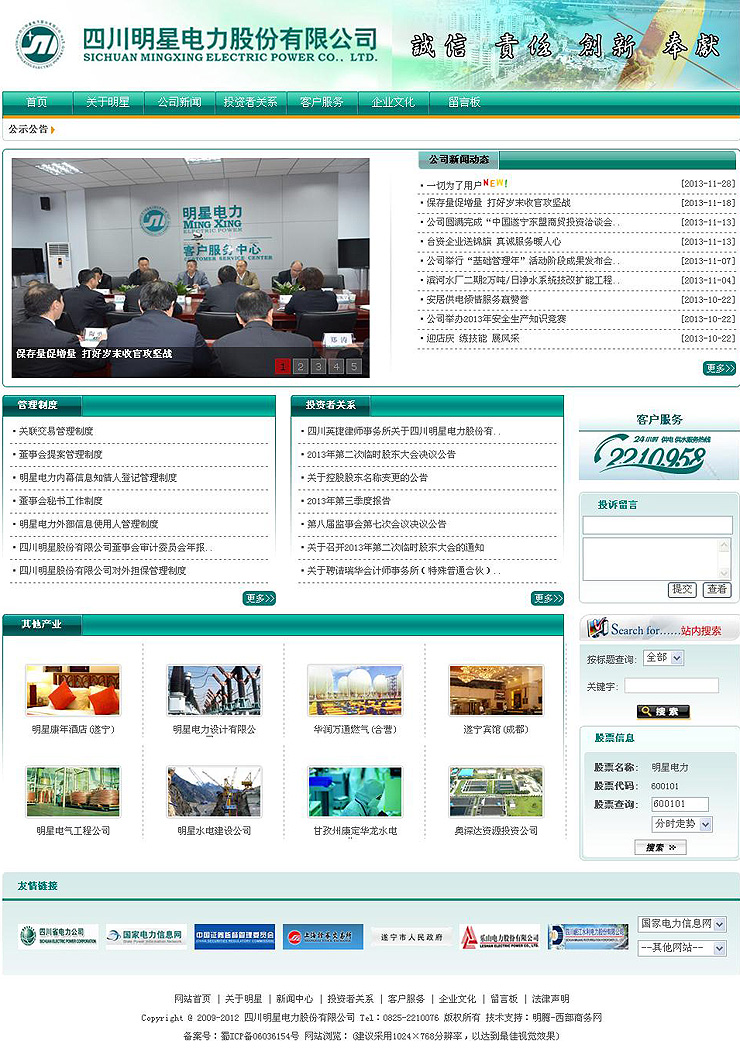
Task: Go to slide 3 of the news slideshow
Action: (x=318, y=366)
